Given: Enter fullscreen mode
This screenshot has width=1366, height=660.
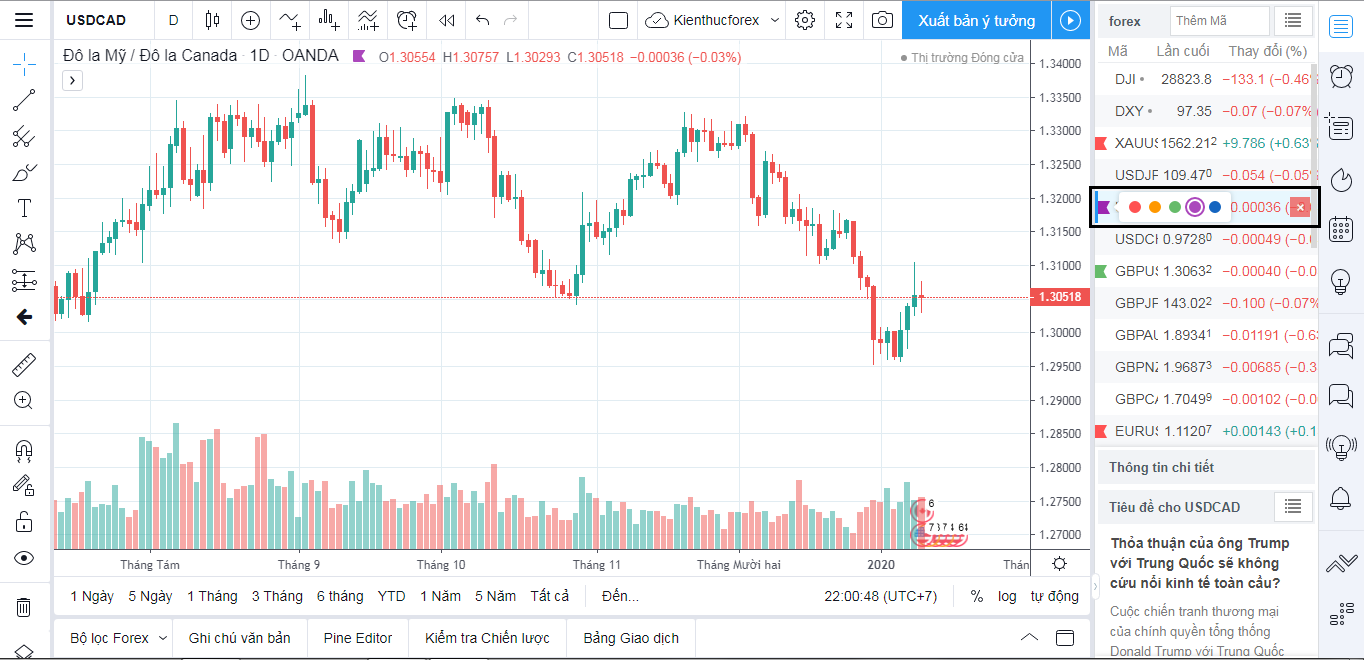Looking at the screenshot, I should point(844,20).
